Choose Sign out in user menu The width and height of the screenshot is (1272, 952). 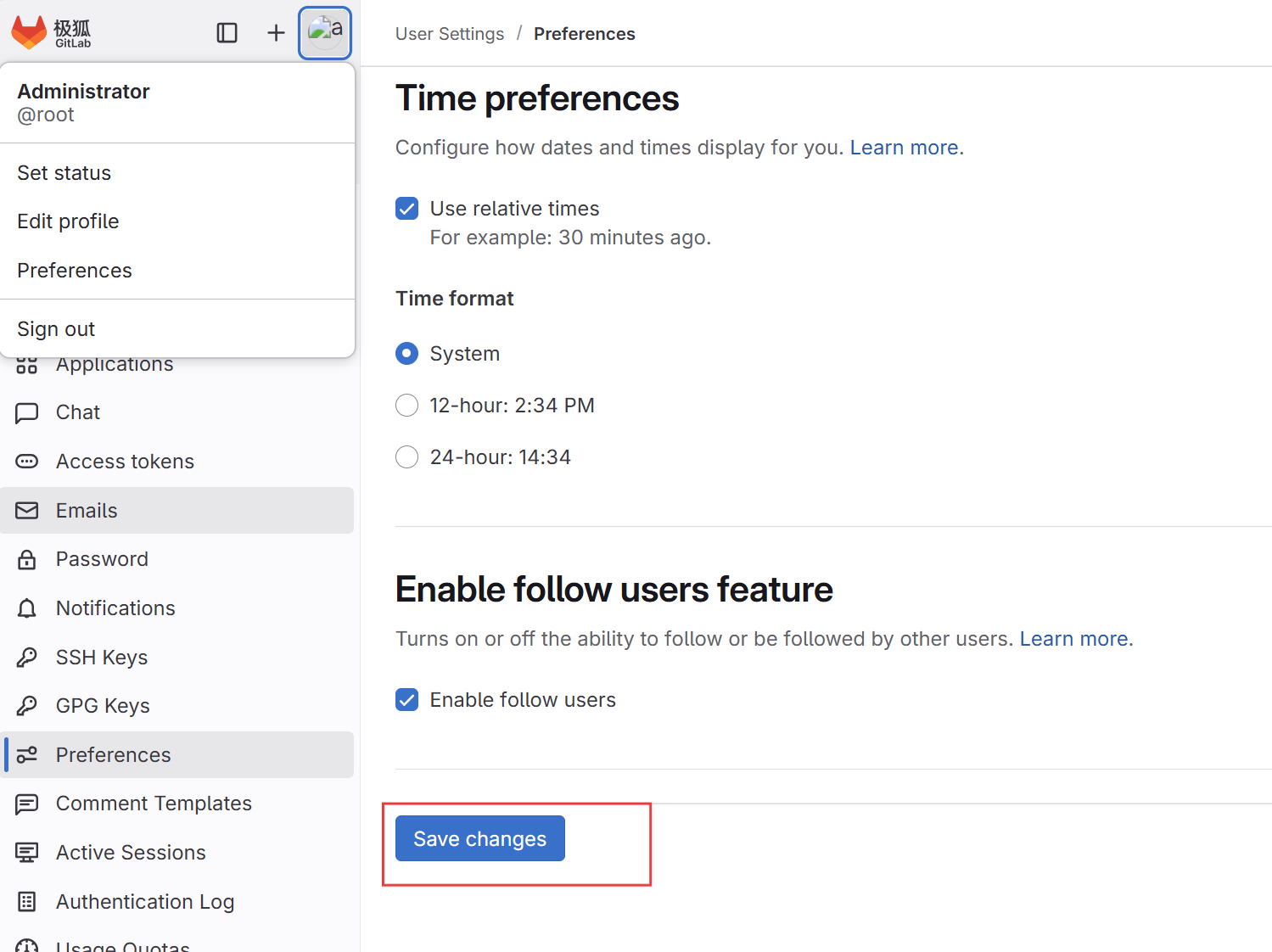177,329
